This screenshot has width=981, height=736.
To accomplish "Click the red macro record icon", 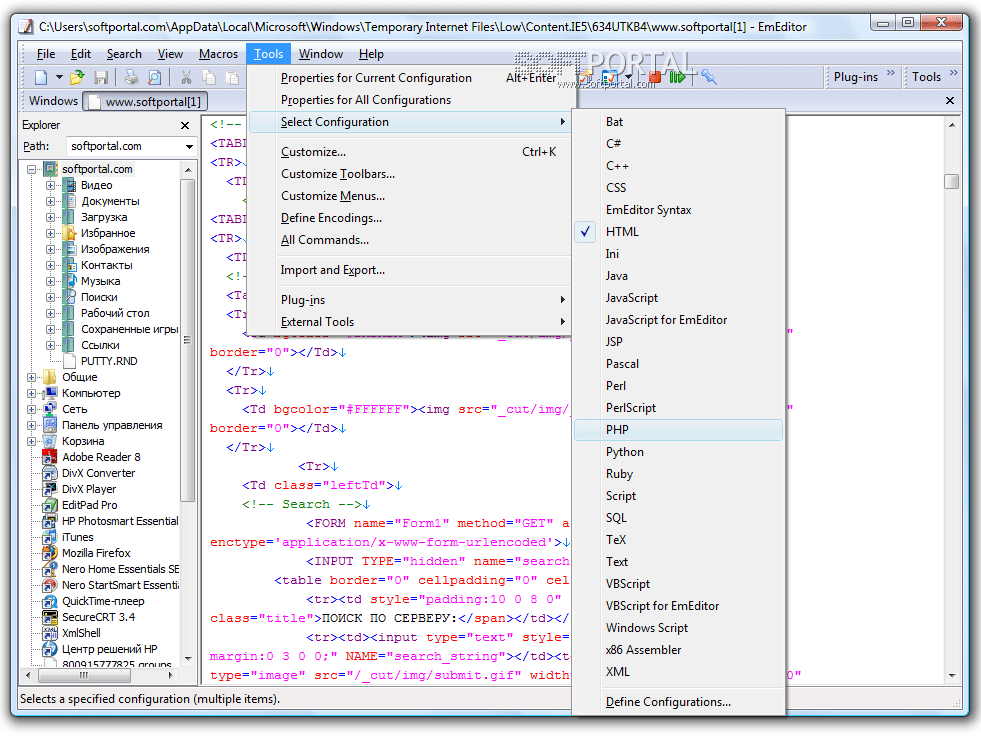I will (x=655, y=77).
